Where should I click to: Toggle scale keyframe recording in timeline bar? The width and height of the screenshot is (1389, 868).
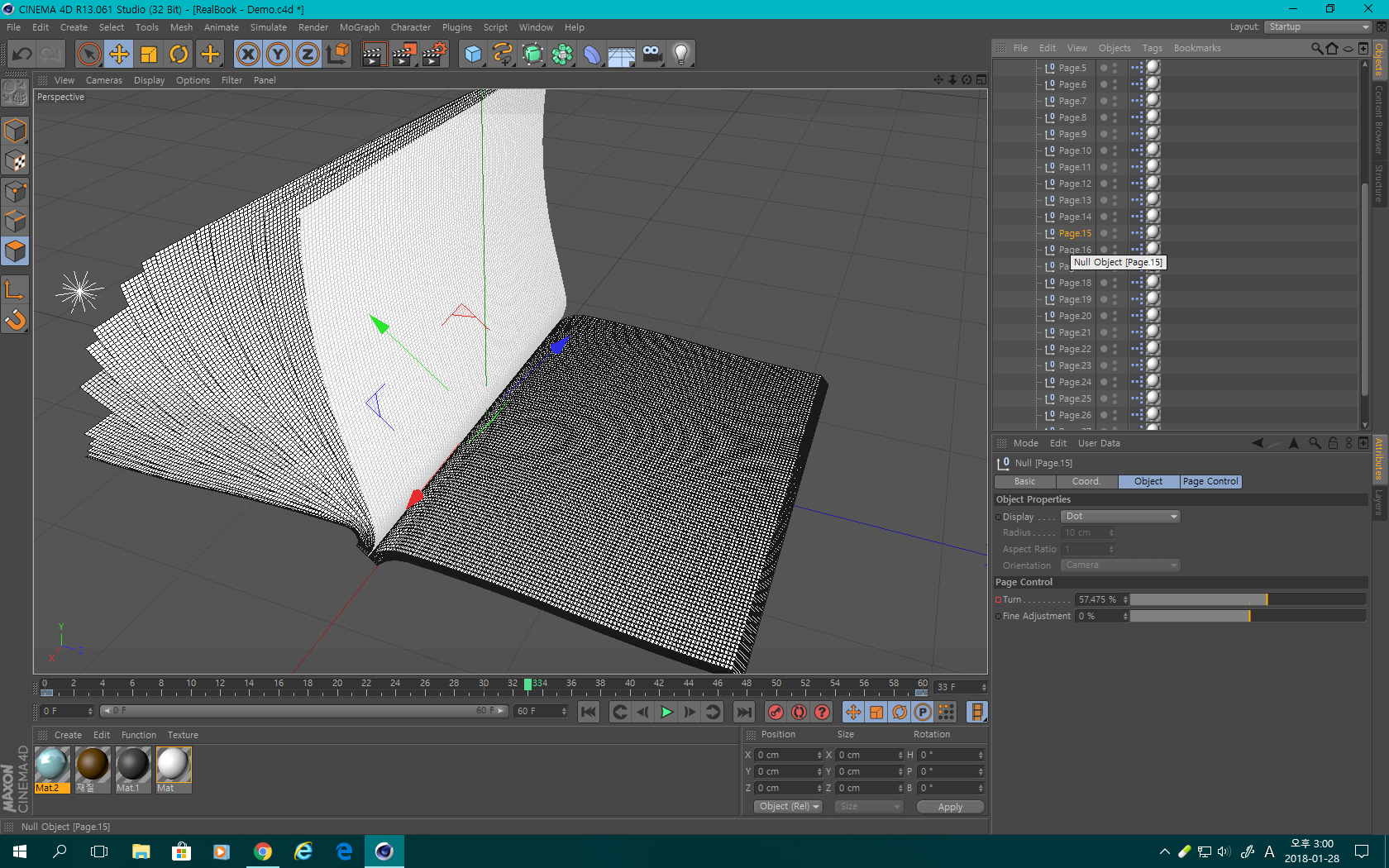(876, 712)
